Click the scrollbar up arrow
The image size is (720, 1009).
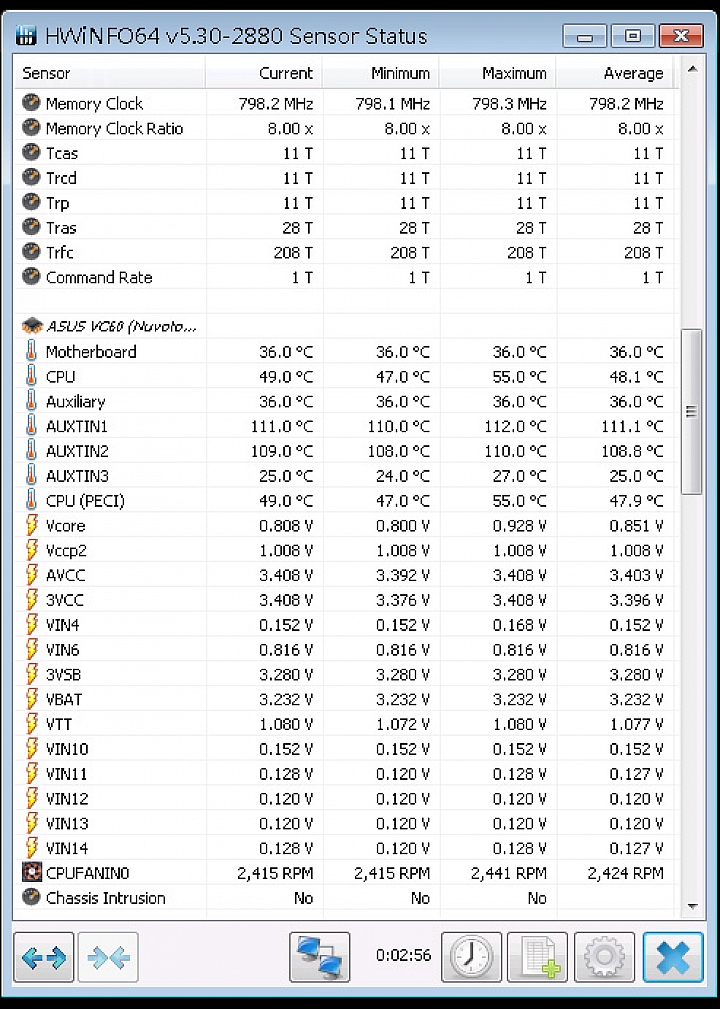[692, 69]
